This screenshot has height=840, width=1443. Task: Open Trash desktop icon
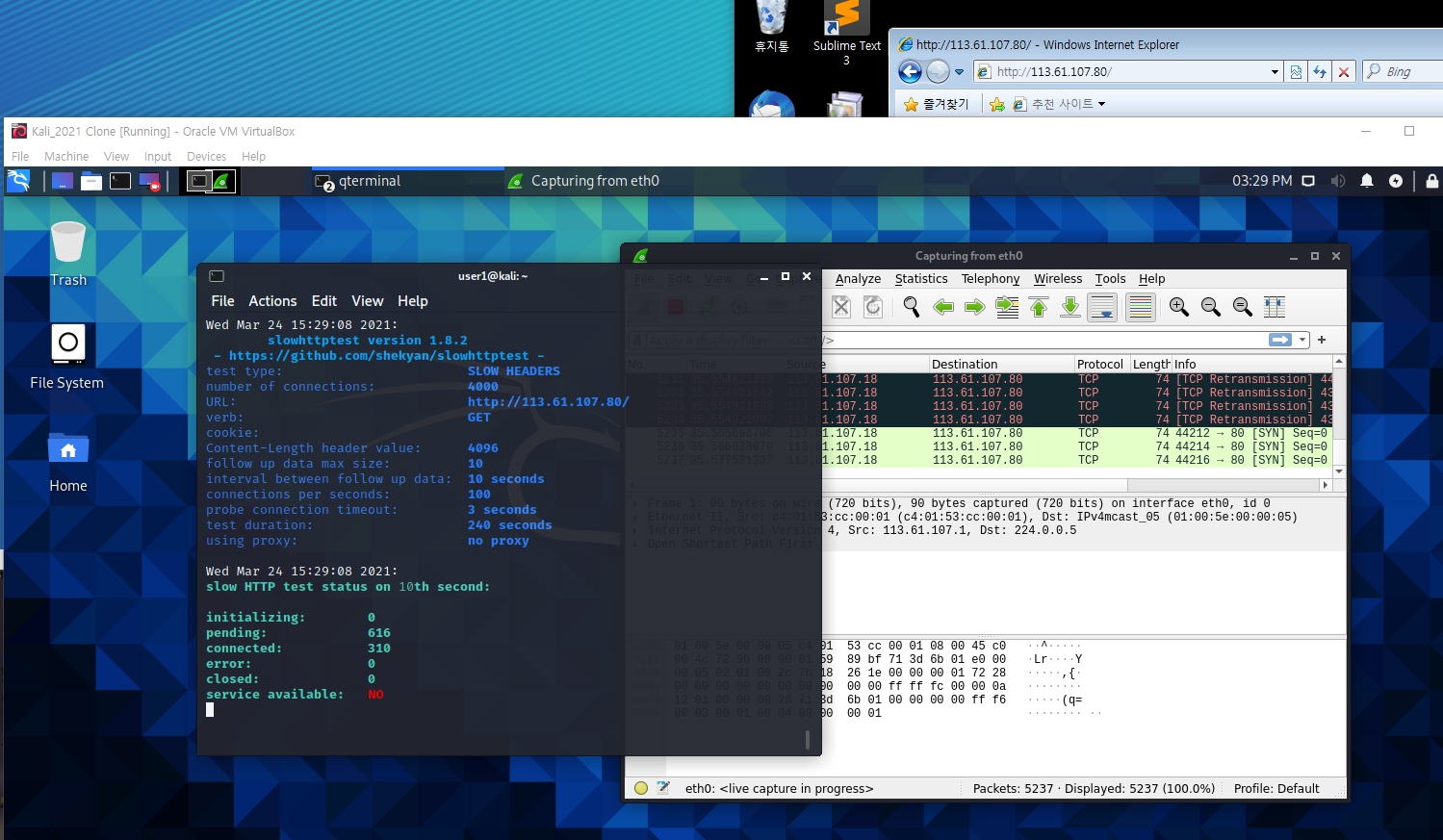68,253
